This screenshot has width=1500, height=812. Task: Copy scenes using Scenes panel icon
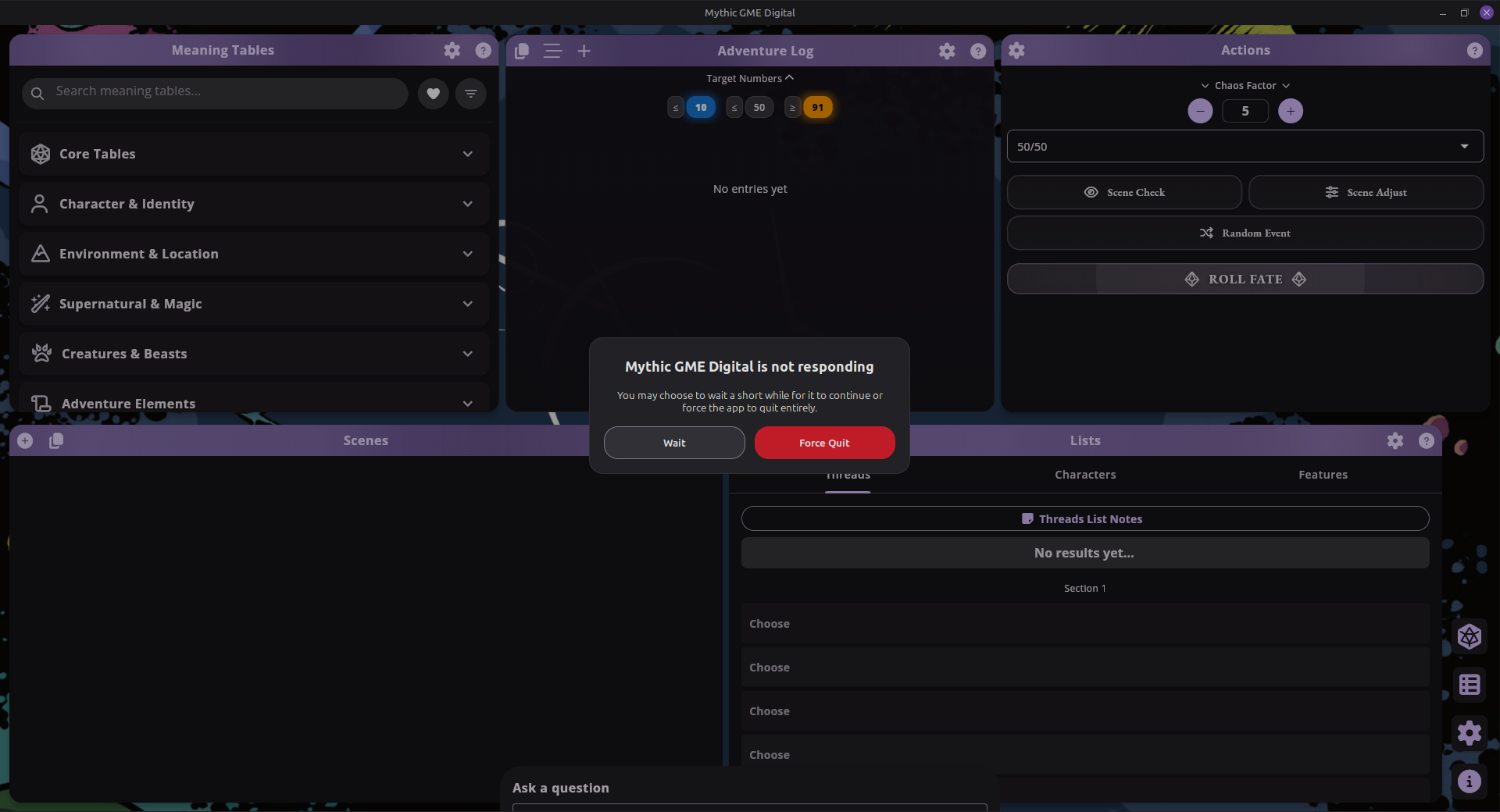click(55, 441)
